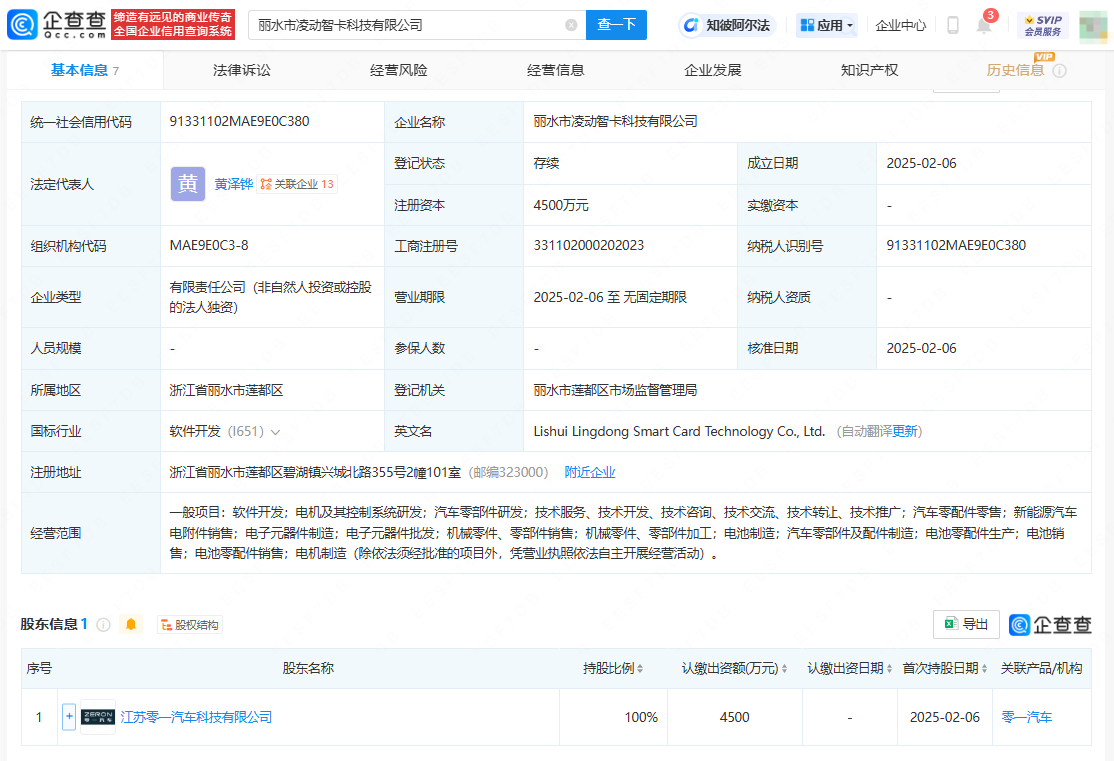Click the 登记状态 value 存续
The image size is (1114, 761).
546,163
